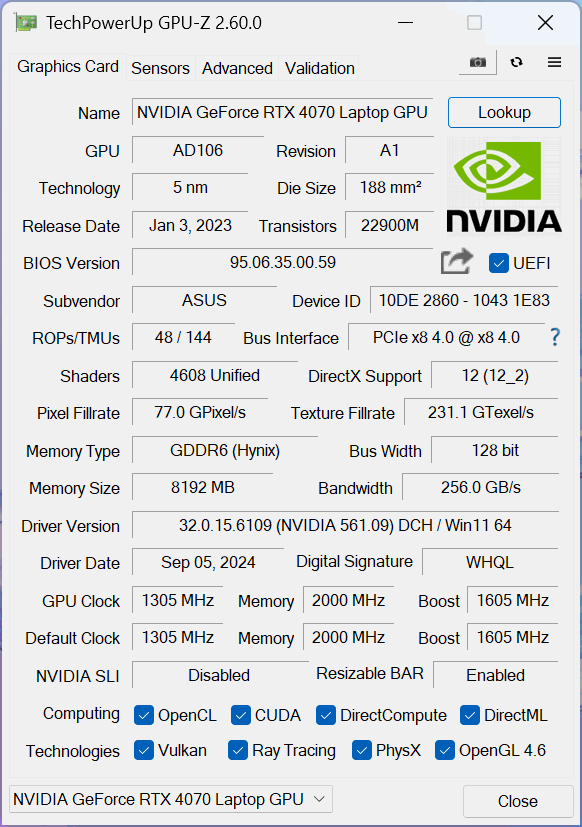Toggle the UEFI checkbox

tap(499, 263)
